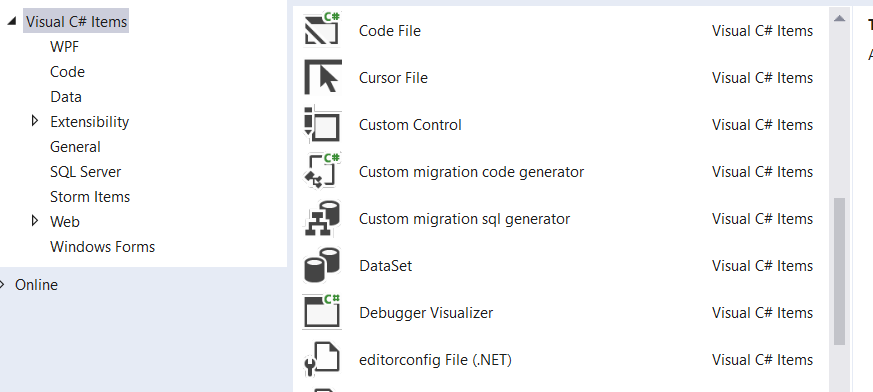Expand the Online category
The height and width of the screenshot is (392, 873).
coord(2,285)
